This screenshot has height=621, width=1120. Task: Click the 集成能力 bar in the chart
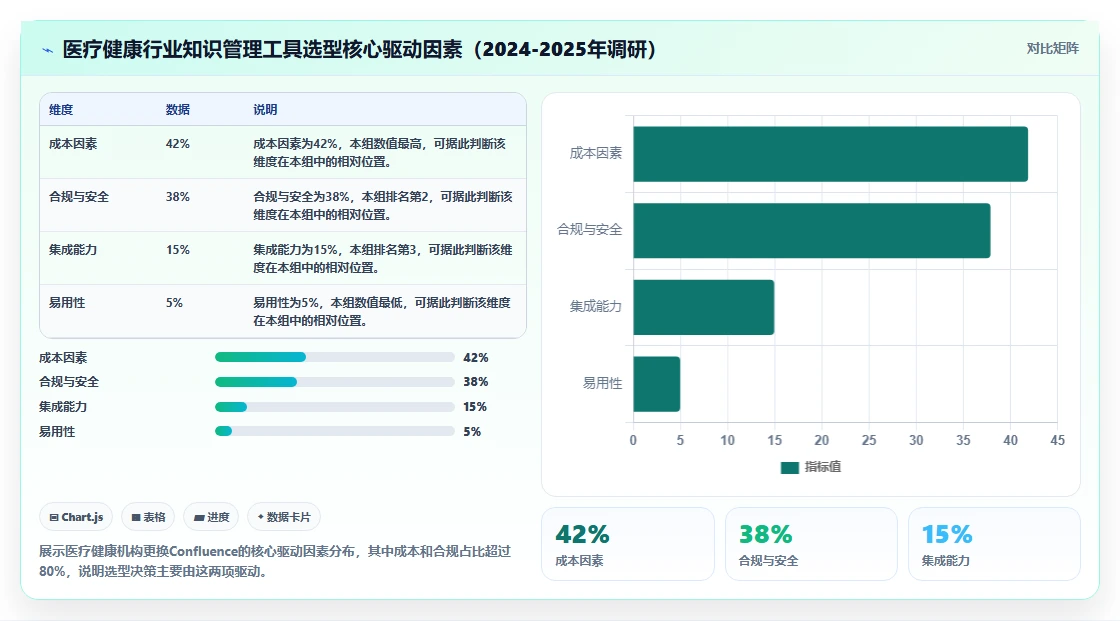tap(704, 307)
